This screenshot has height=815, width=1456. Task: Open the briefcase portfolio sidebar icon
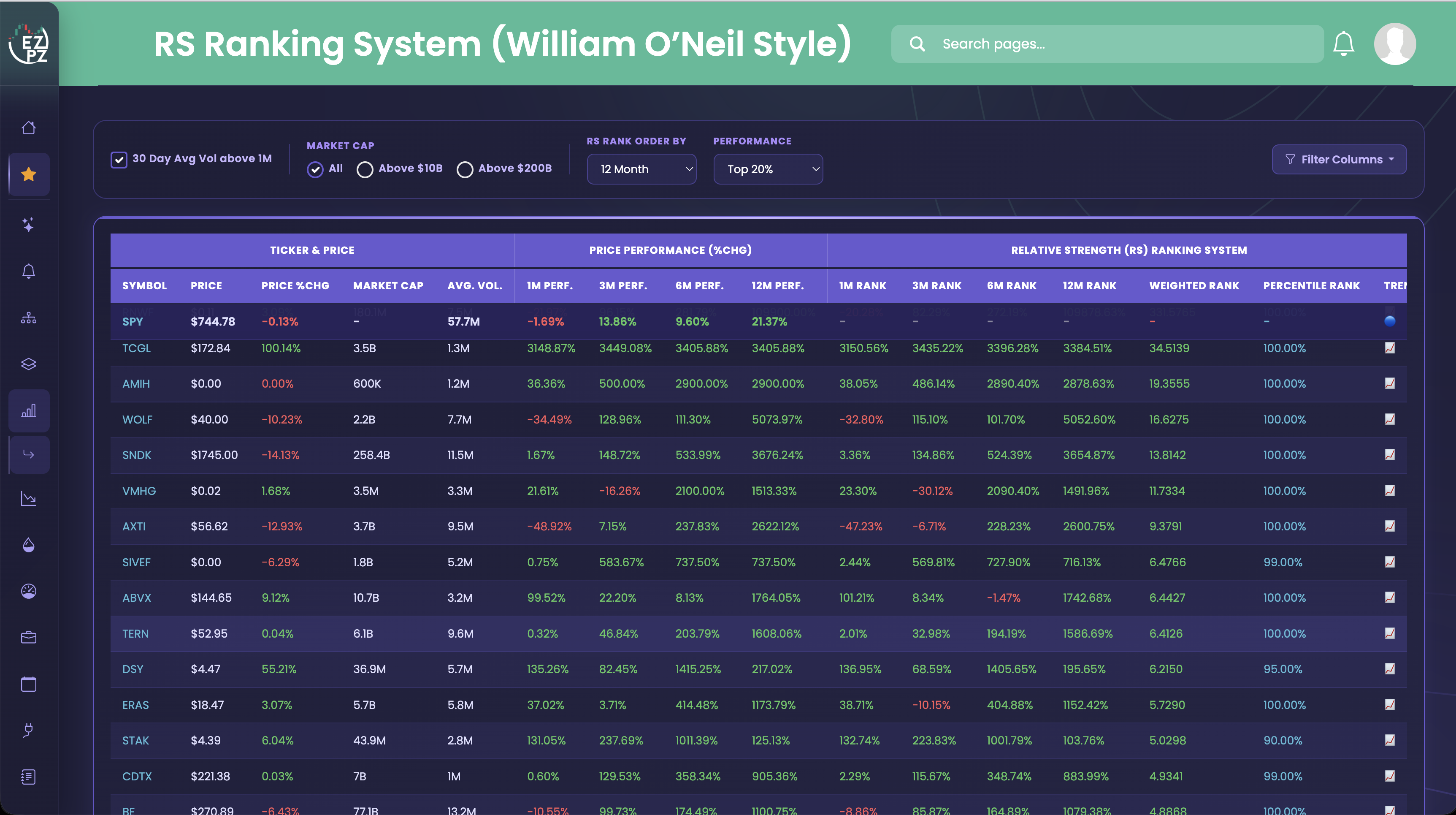click(x=29, y=637)
